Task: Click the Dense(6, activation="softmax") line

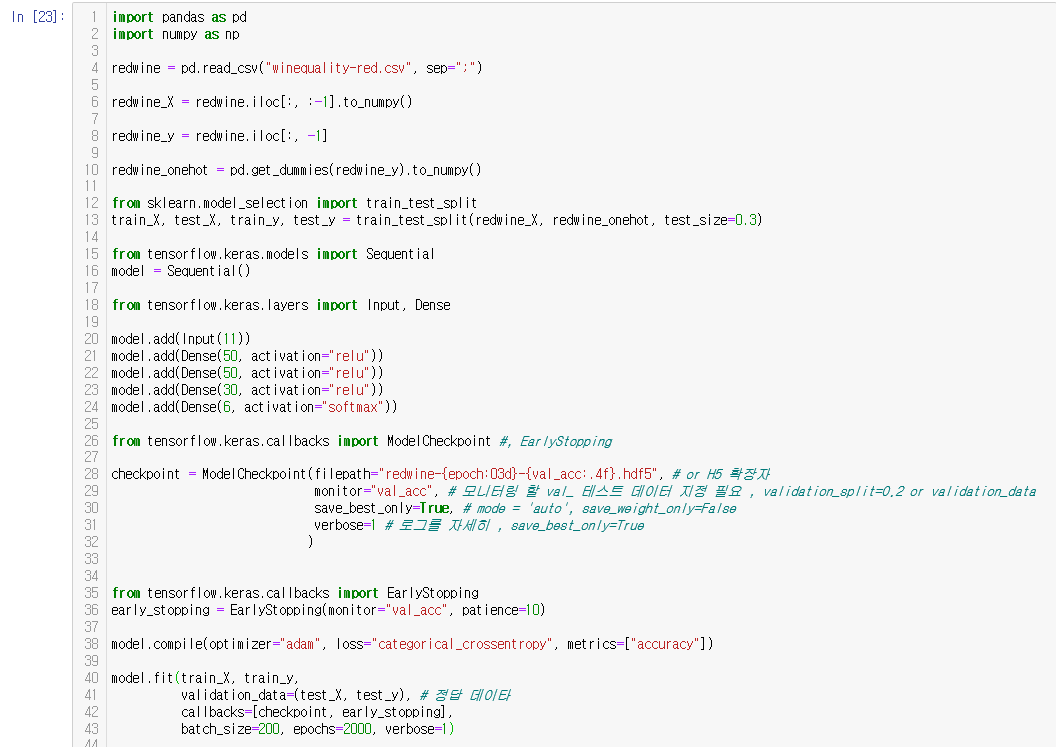Action: (x=255, y=407)
